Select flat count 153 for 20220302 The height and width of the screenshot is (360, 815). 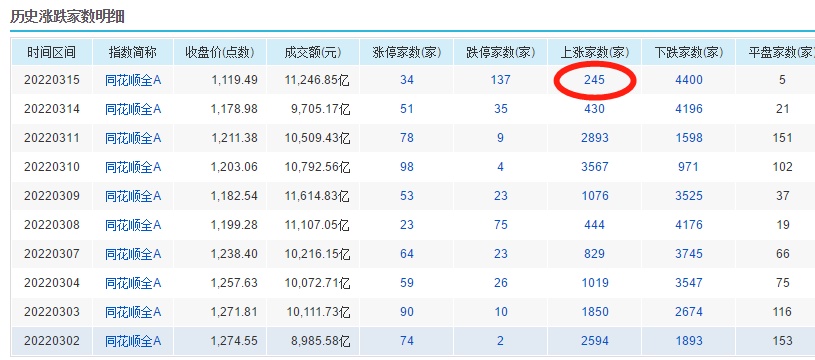click(x=782, y=341)
